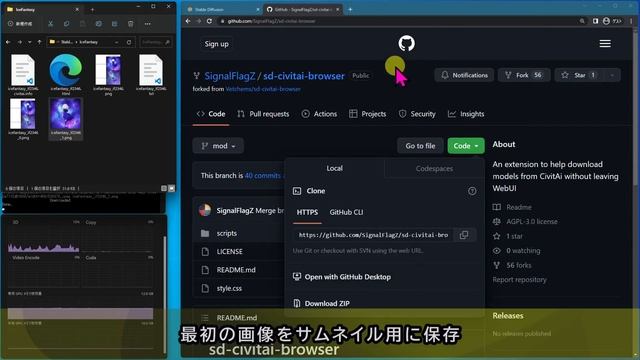Click the clone URL text field
This screenshot has height=360, width=640.
click(373, 235)
